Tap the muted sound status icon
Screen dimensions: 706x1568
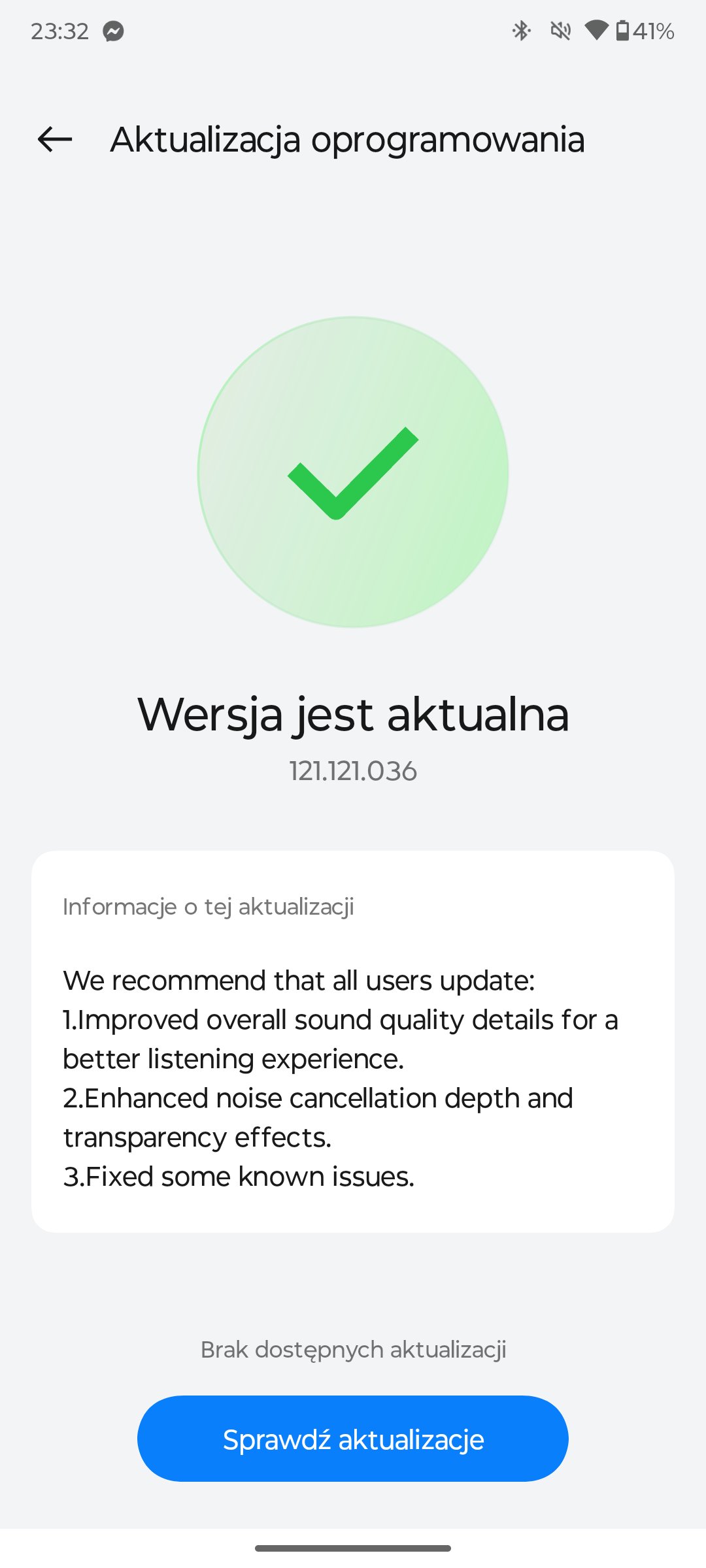point(560,31)
